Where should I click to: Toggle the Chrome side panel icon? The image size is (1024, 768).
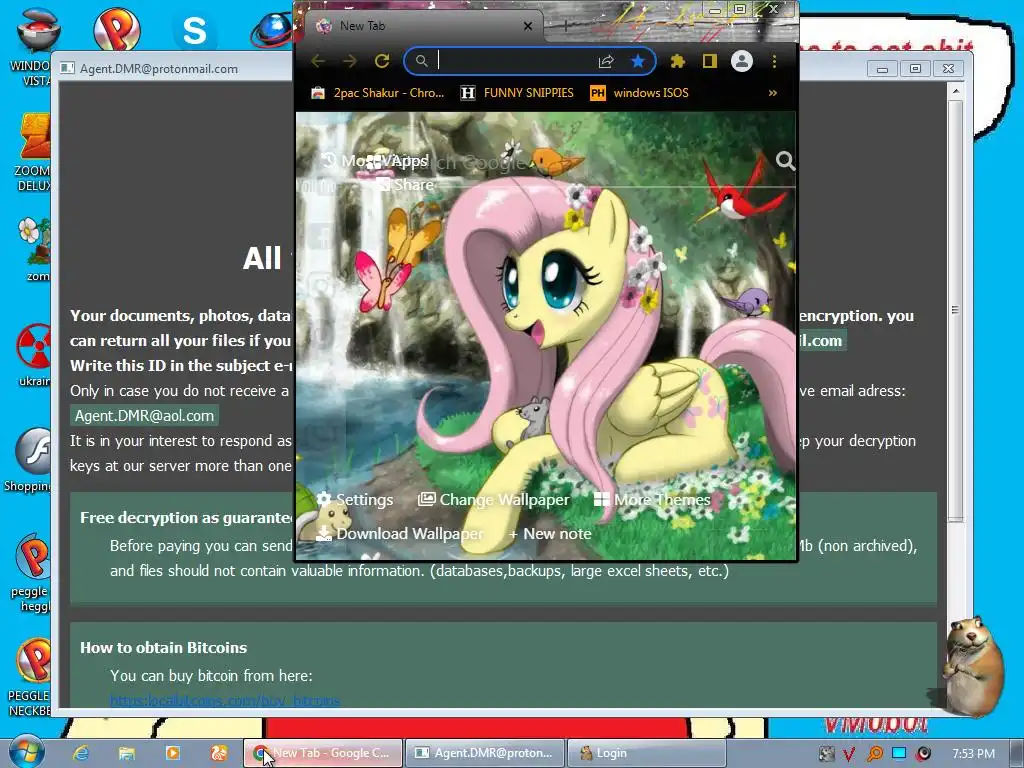coord(709,61)
